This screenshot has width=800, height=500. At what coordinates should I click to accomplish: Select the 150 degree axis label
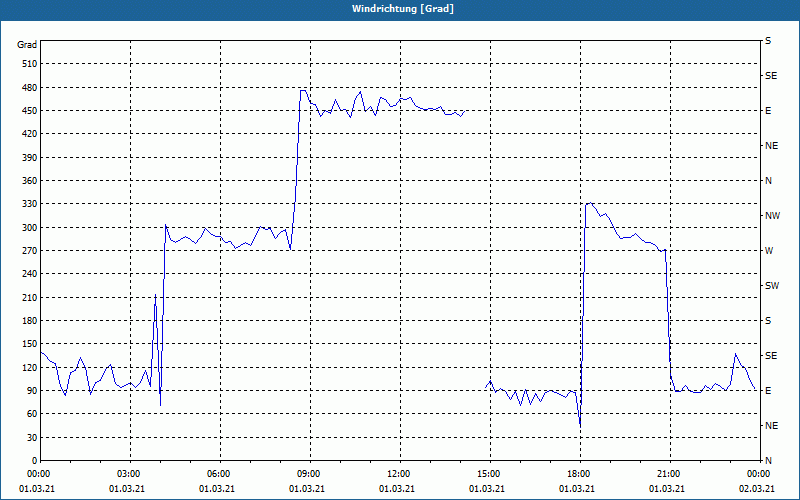pyautogui.click(x=30, y=344)
